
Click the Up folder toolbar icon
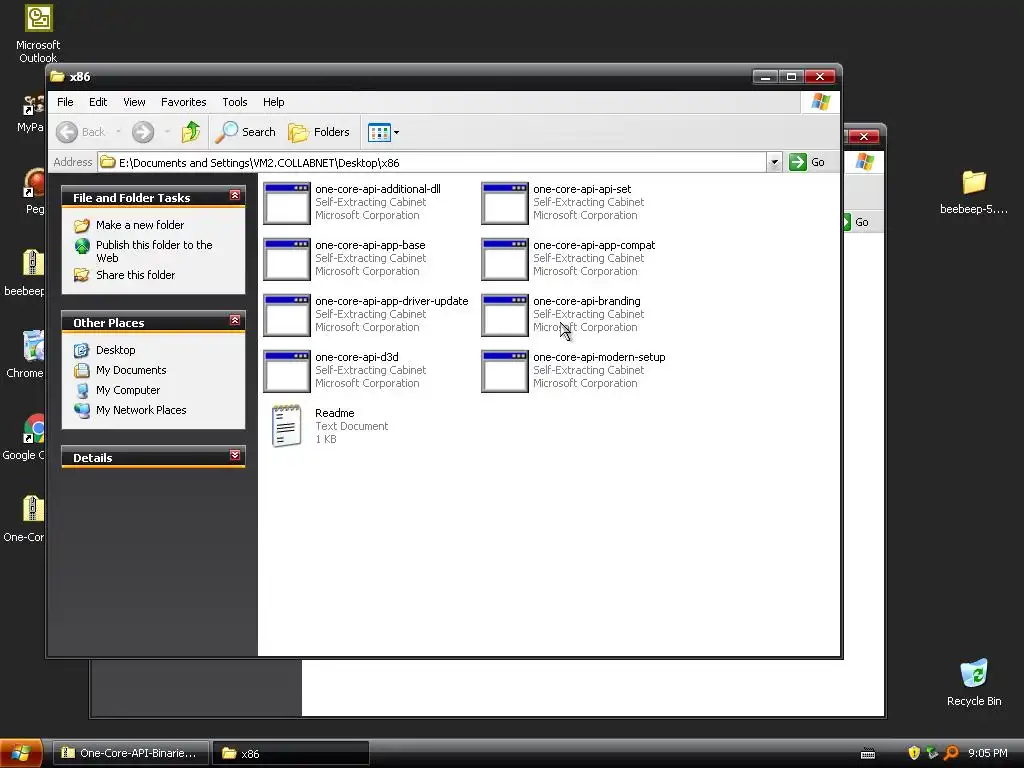pos(191,132)
